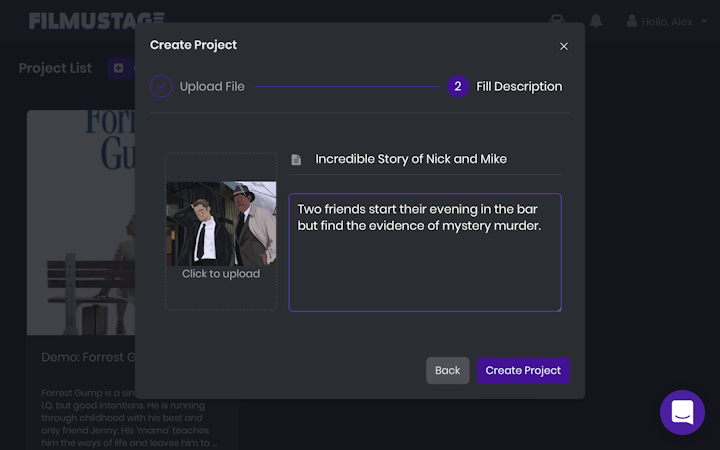Screen dimensions: 720x450
Task: Select the Fill Description step label
Action: coord(519,87)
